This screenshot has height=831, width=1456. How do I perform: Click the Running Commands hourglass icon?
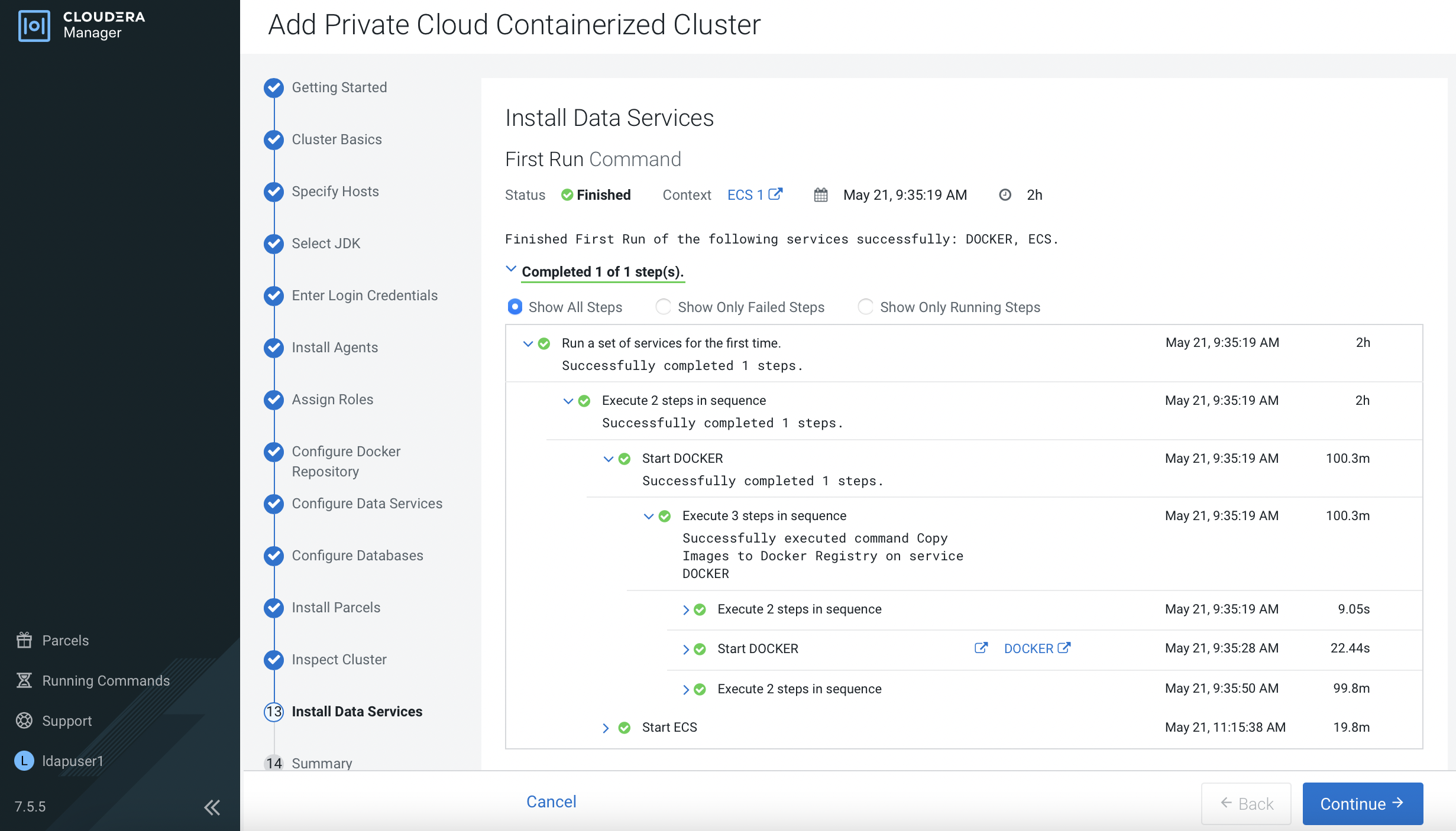pyautogui.click(x=24, y=680)
